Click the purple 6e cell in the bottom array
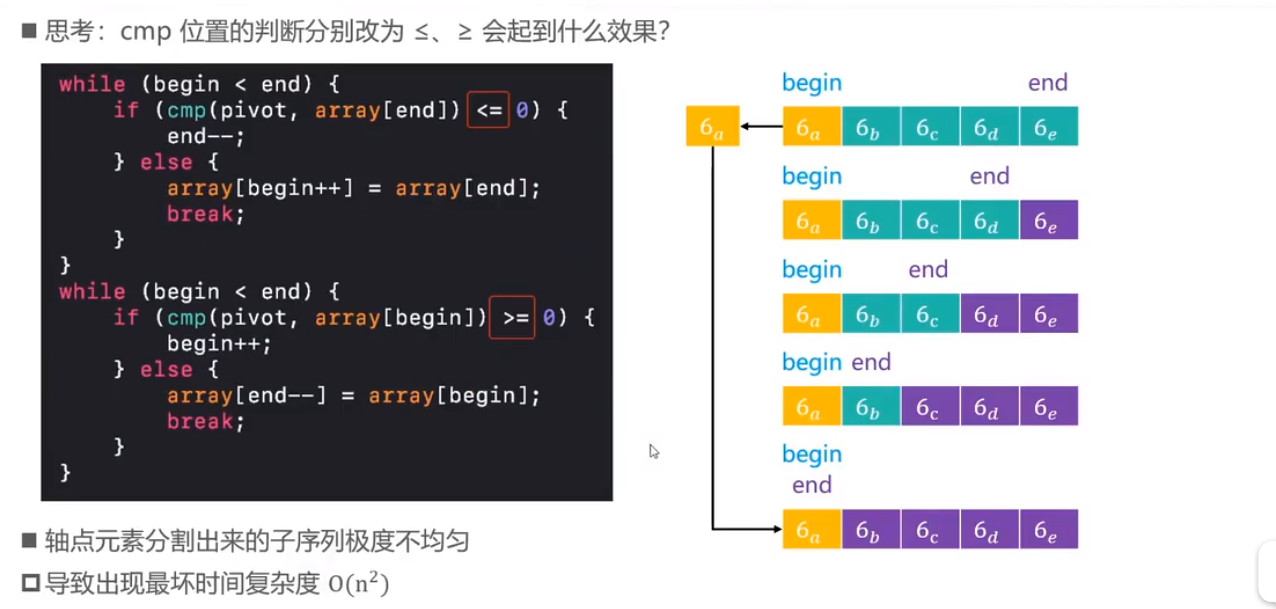Screen dimensions: 1276x609 tap(1048, 529)
